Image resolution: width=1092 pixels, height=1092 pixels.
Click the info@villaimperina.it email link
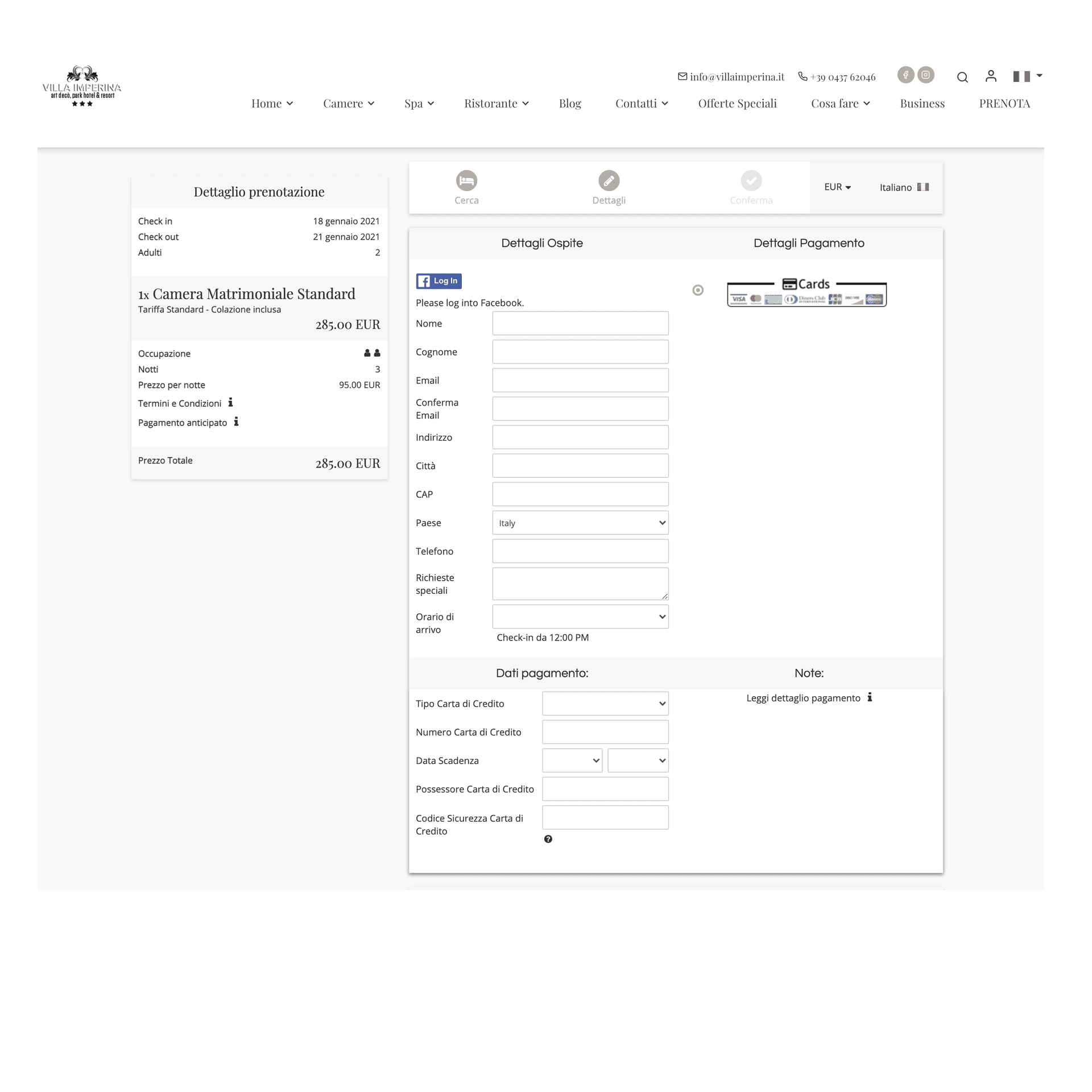click(737, 77)
